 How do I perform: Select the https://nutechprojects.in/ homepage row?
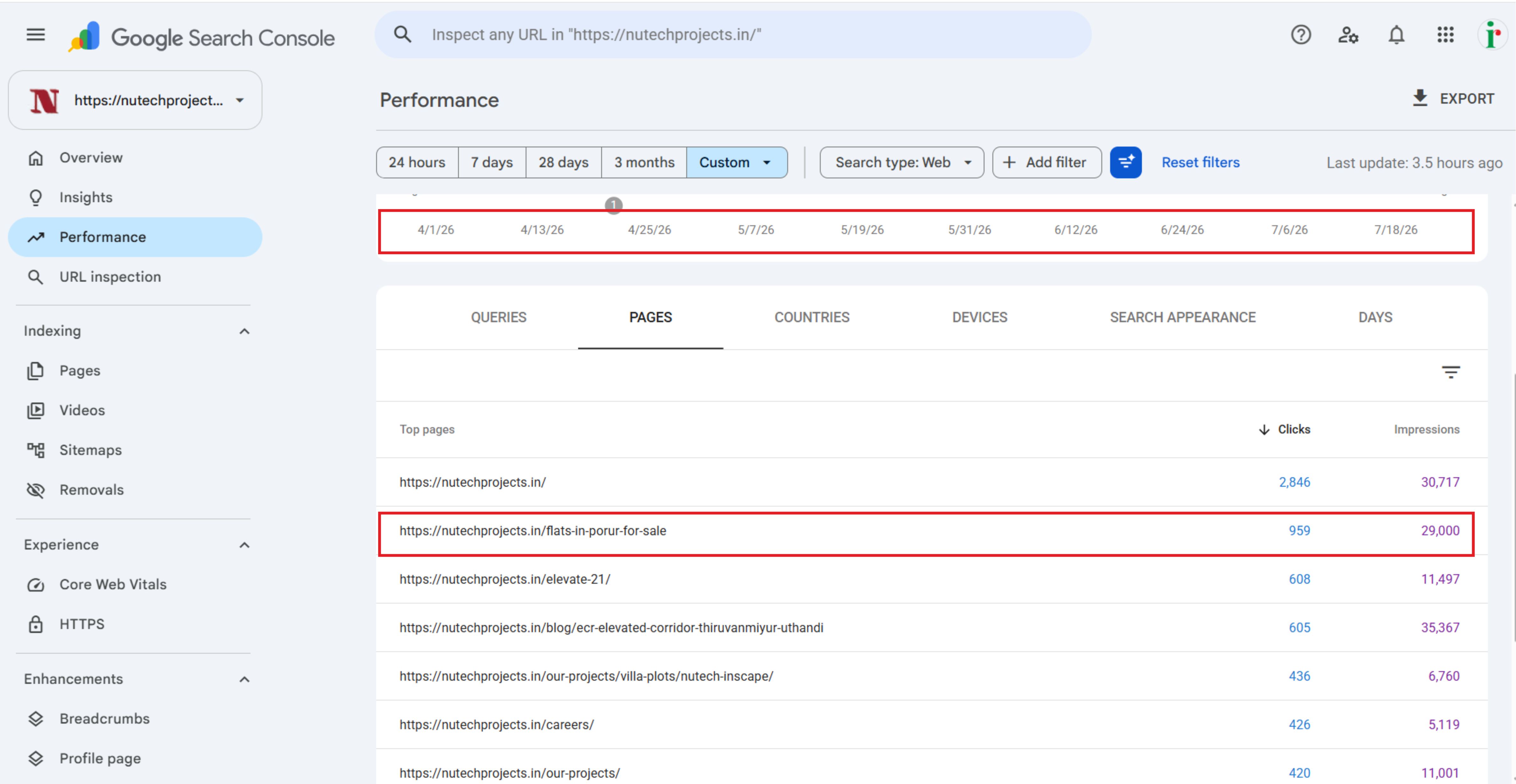tap(932, 482)
